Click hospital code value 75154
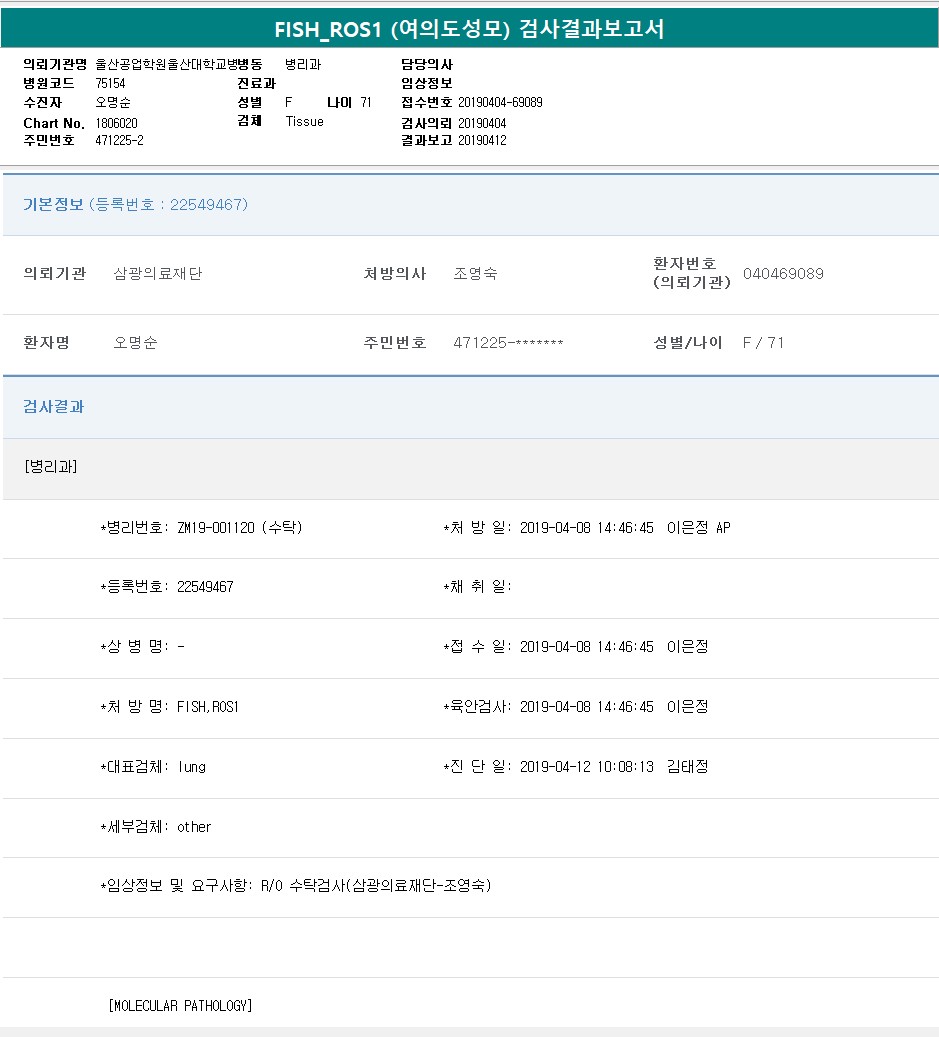Image resolution: width=939 pixels, height=1037 pixels. coord(110,84)
